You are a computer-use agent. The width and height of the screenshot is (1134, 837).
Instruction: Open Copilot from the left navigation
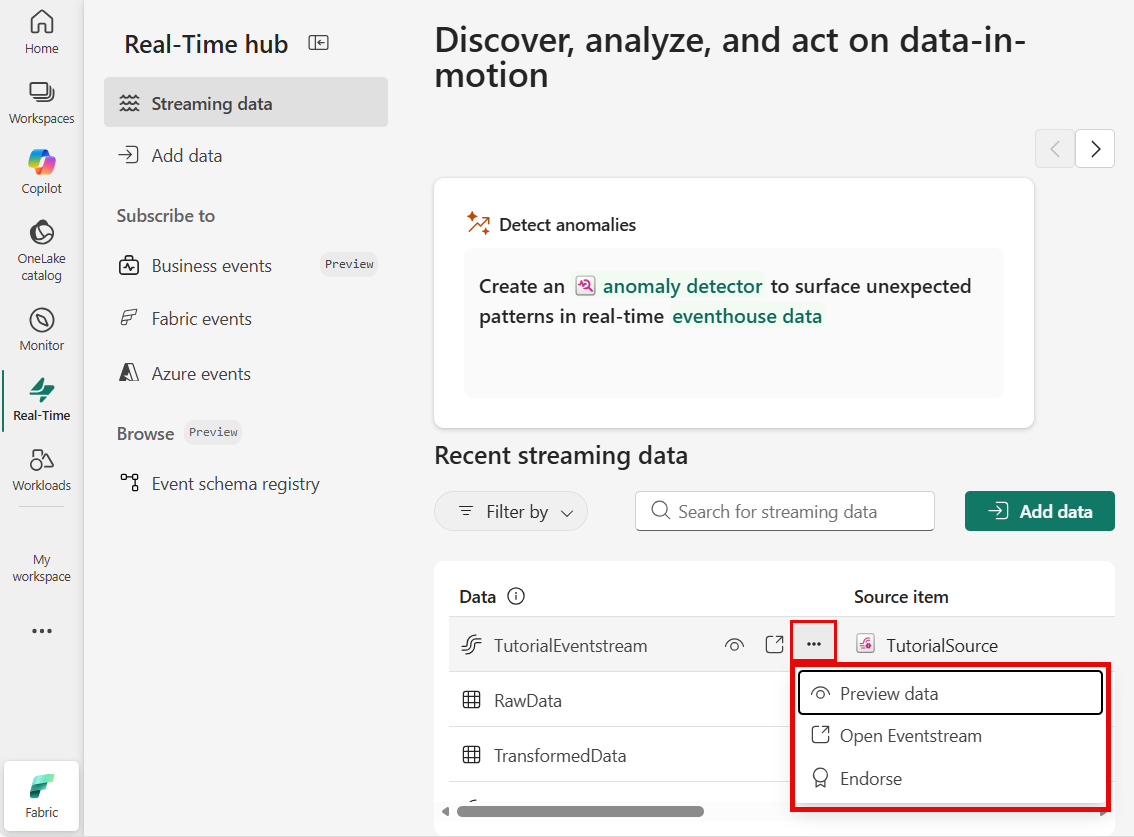[x=41, y=171]
